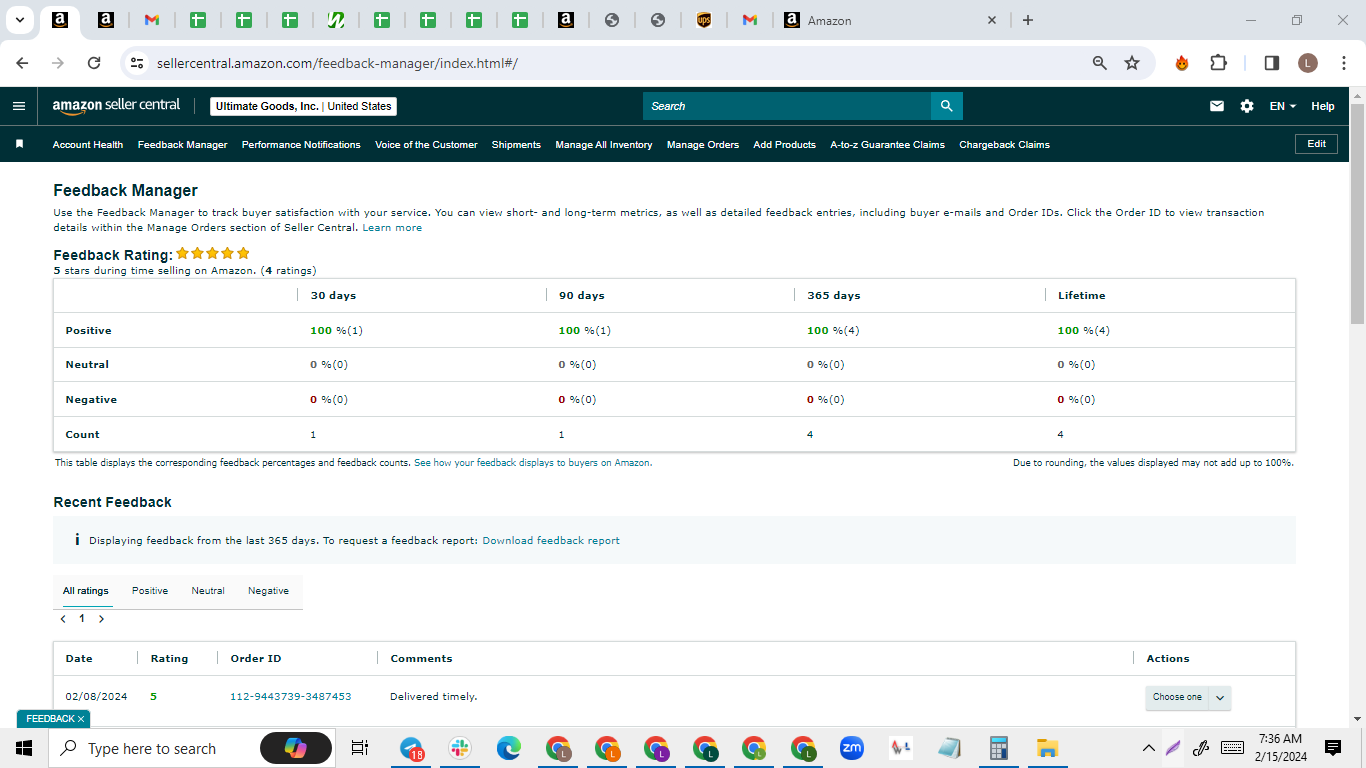Show hidden system tray icons
Viewport: 1366px width, 768px height.
click(1148, 748)
